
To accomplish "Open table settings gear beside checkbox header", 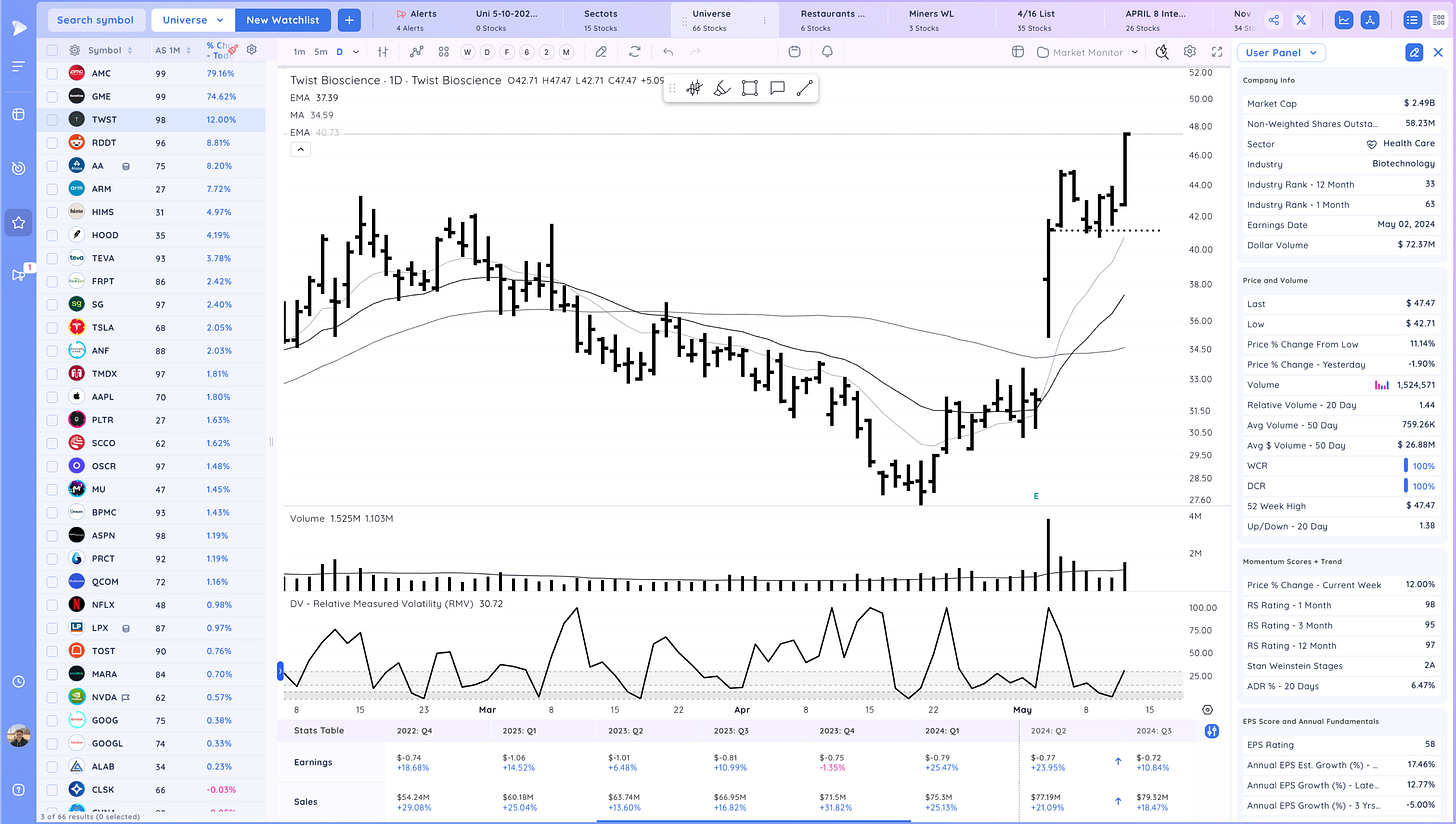I will (74, 50).
